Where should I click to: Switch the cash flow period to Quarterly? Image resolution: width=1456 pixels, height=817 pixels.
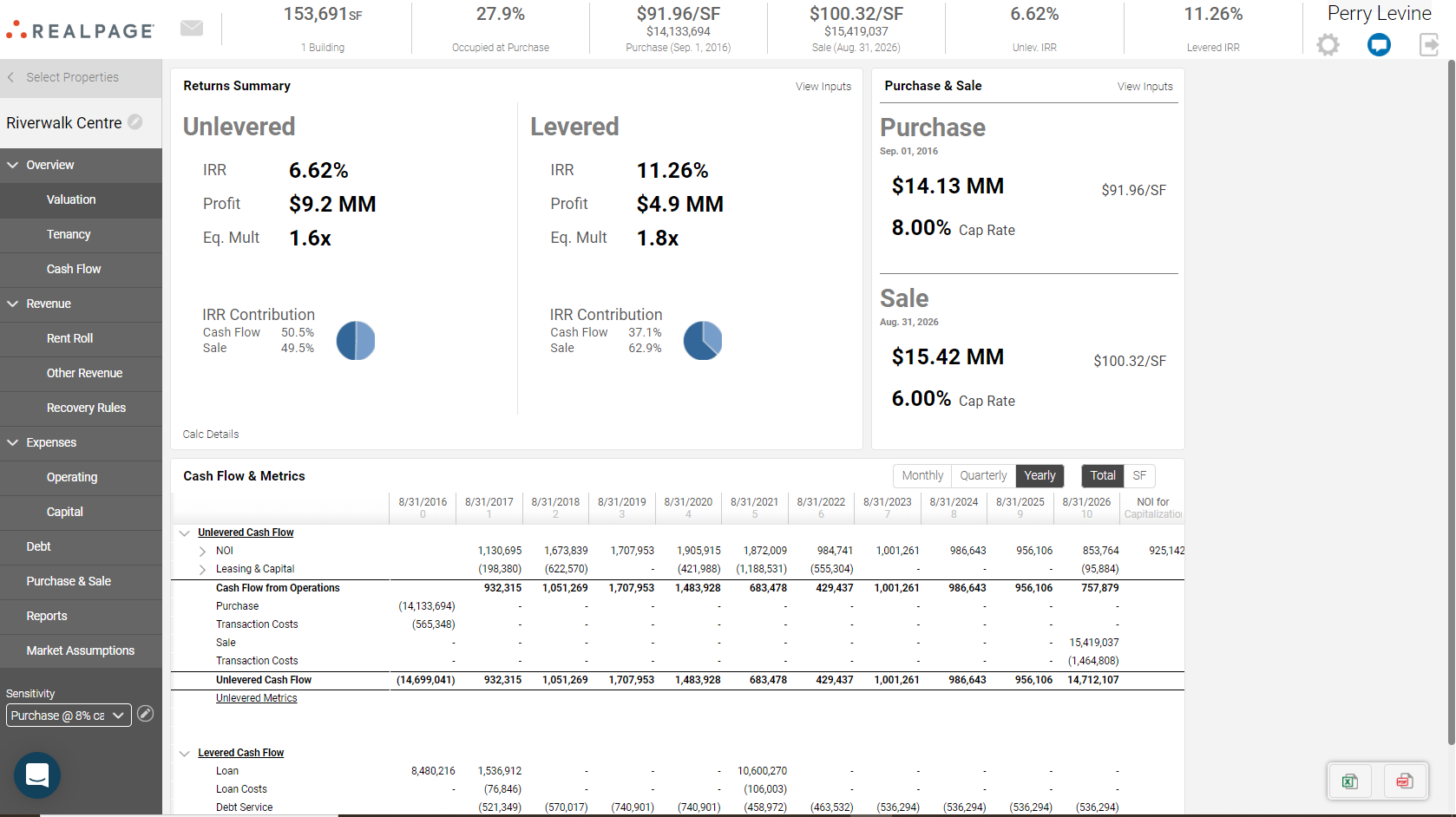click(982, 475)
